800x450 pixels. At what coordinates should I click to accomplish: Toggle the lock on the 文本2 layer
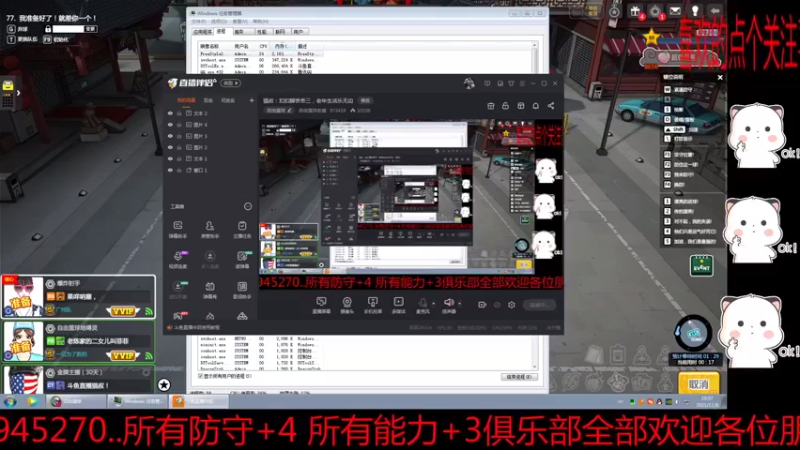[179, 113]
